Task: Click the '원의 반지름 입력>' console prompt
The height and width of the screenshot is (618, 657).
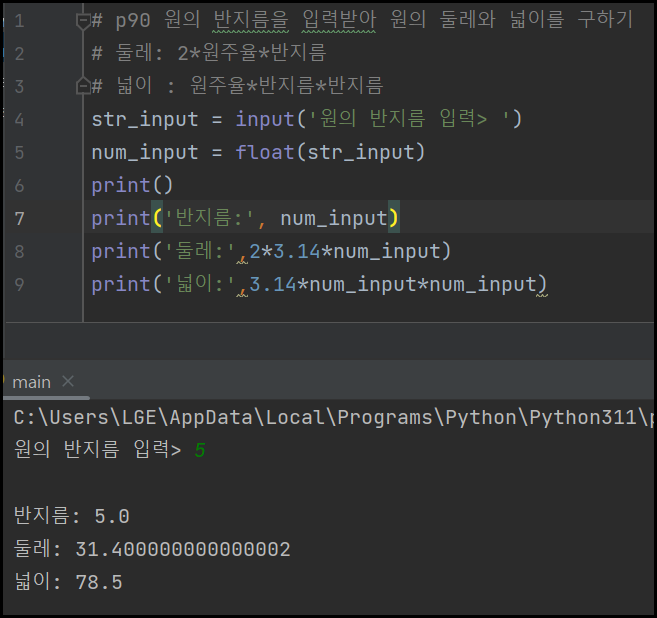Action: [x=97, y=450]
